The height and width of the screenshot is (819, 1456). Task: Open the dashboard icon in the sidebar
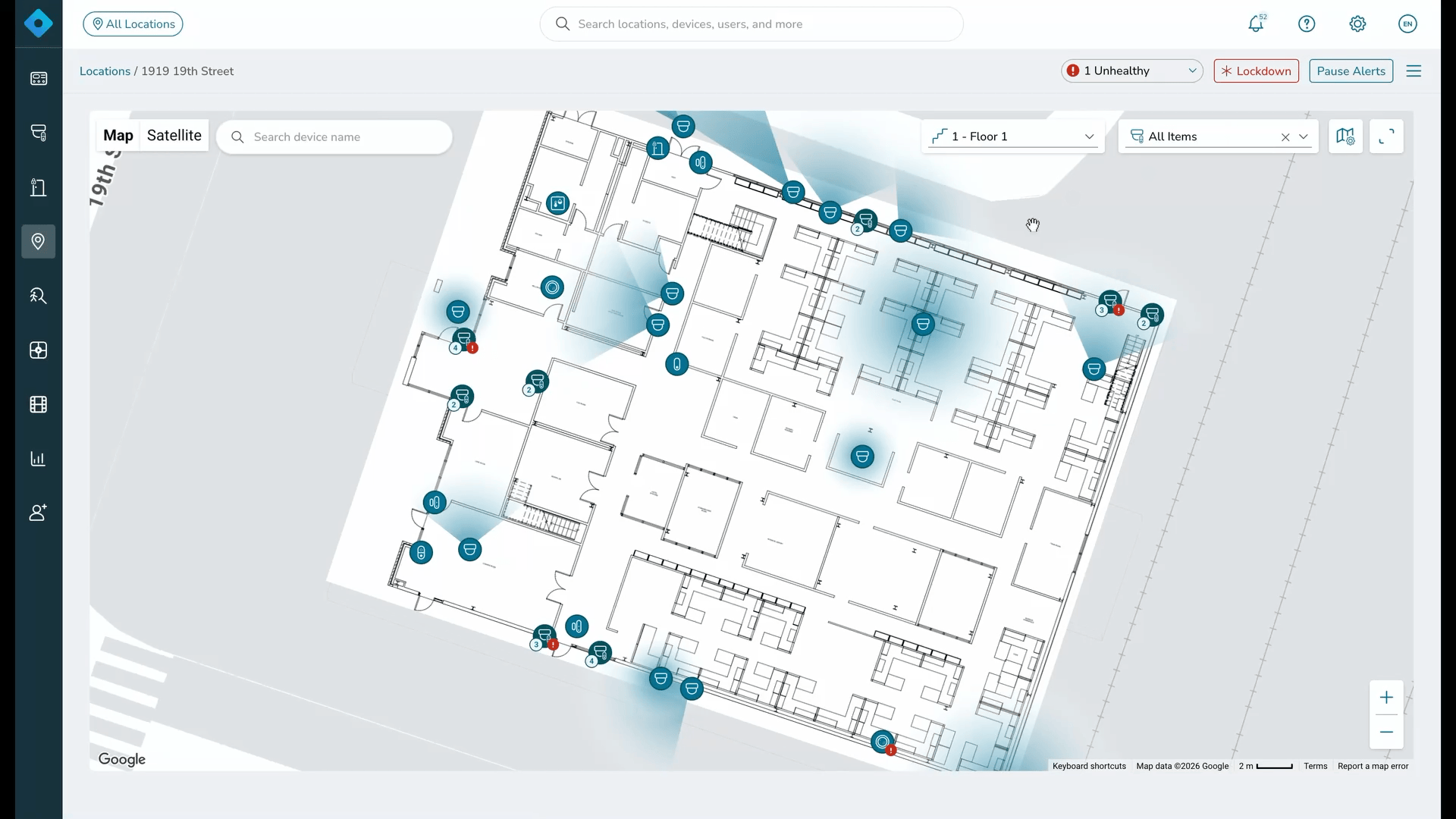pos(38,79)
